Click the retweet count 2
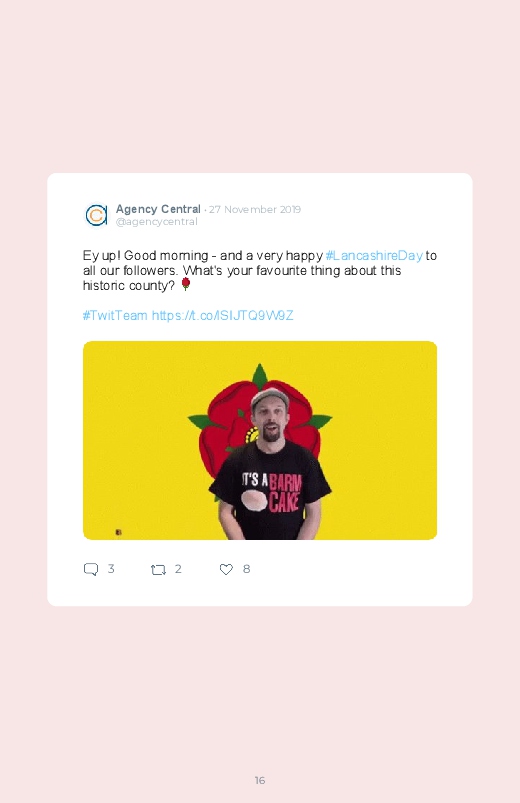The image size is (520, 803). pos(178,569)
